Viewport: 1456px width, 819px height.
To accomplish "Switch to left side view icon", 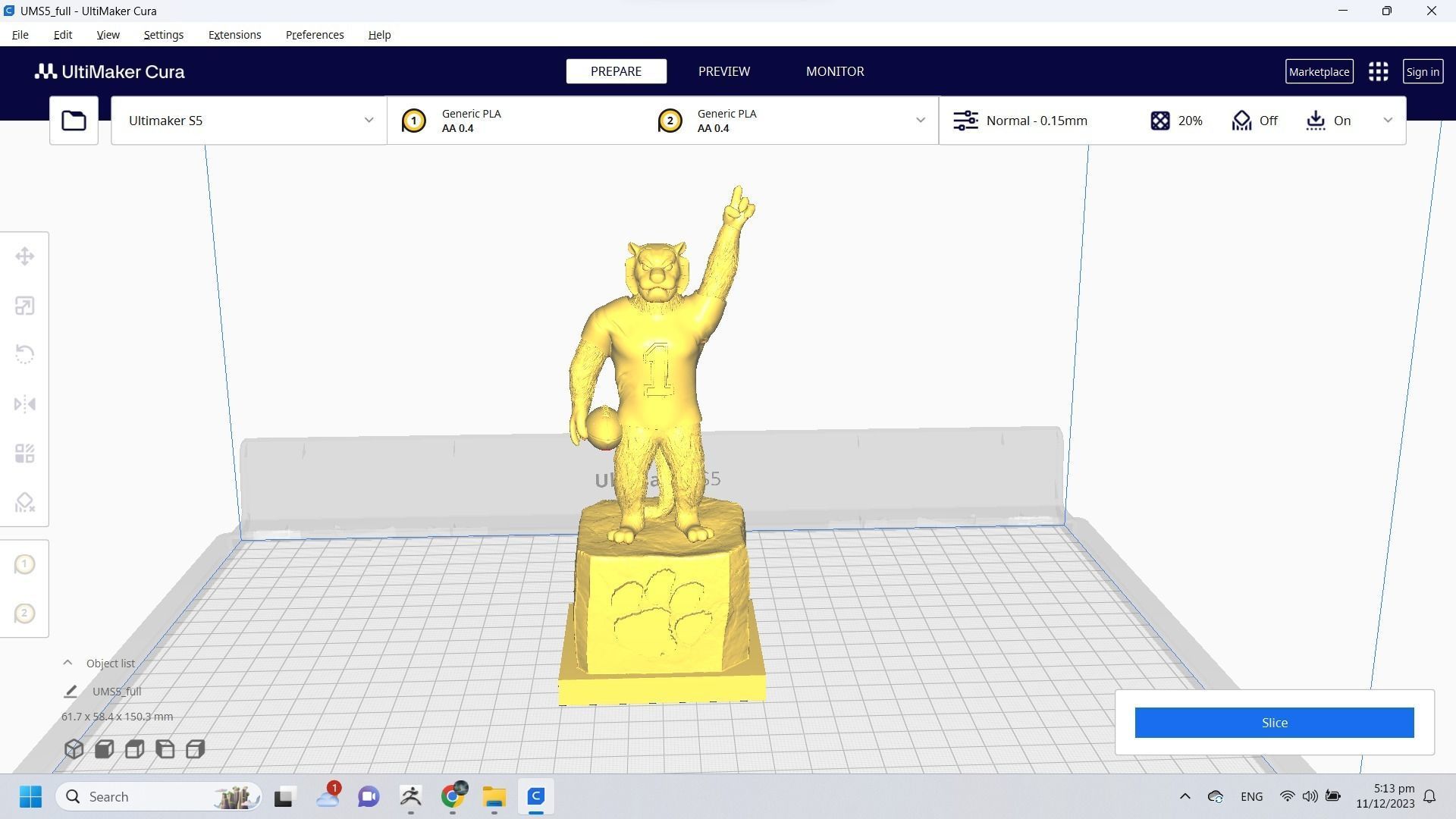I will [x=165, y=749].
